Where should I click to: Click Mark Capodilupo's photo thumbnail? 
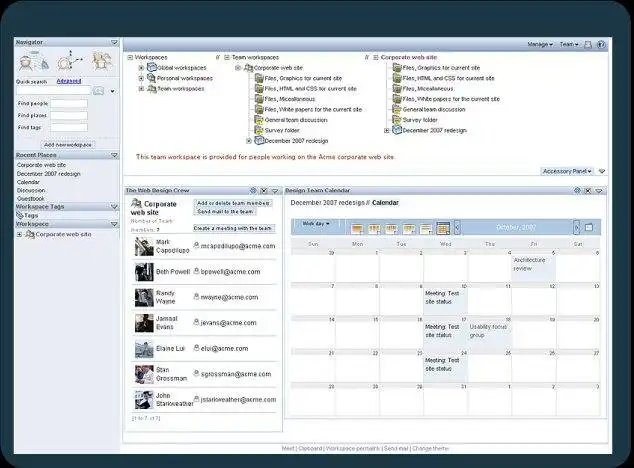coord(144,246)
